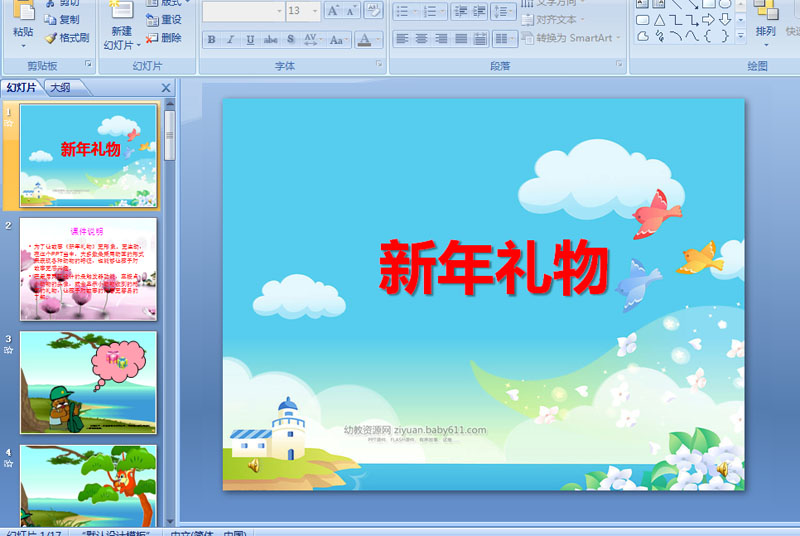
Task: Click thumbnail pane vertical scrollbar thumb
Action: click(x=170, y=136)
